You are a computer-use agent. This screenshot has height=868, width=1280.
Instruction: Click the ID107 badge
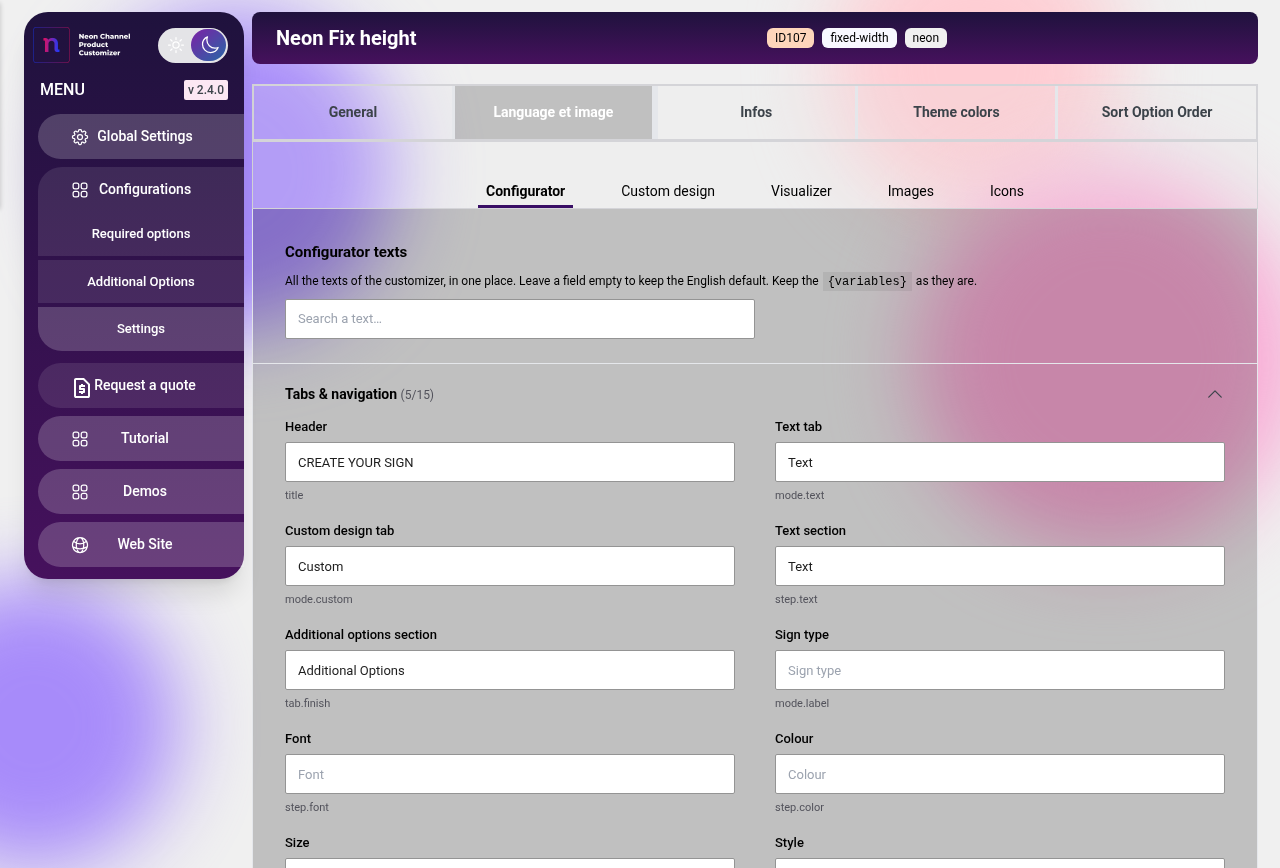click(790, 38)
